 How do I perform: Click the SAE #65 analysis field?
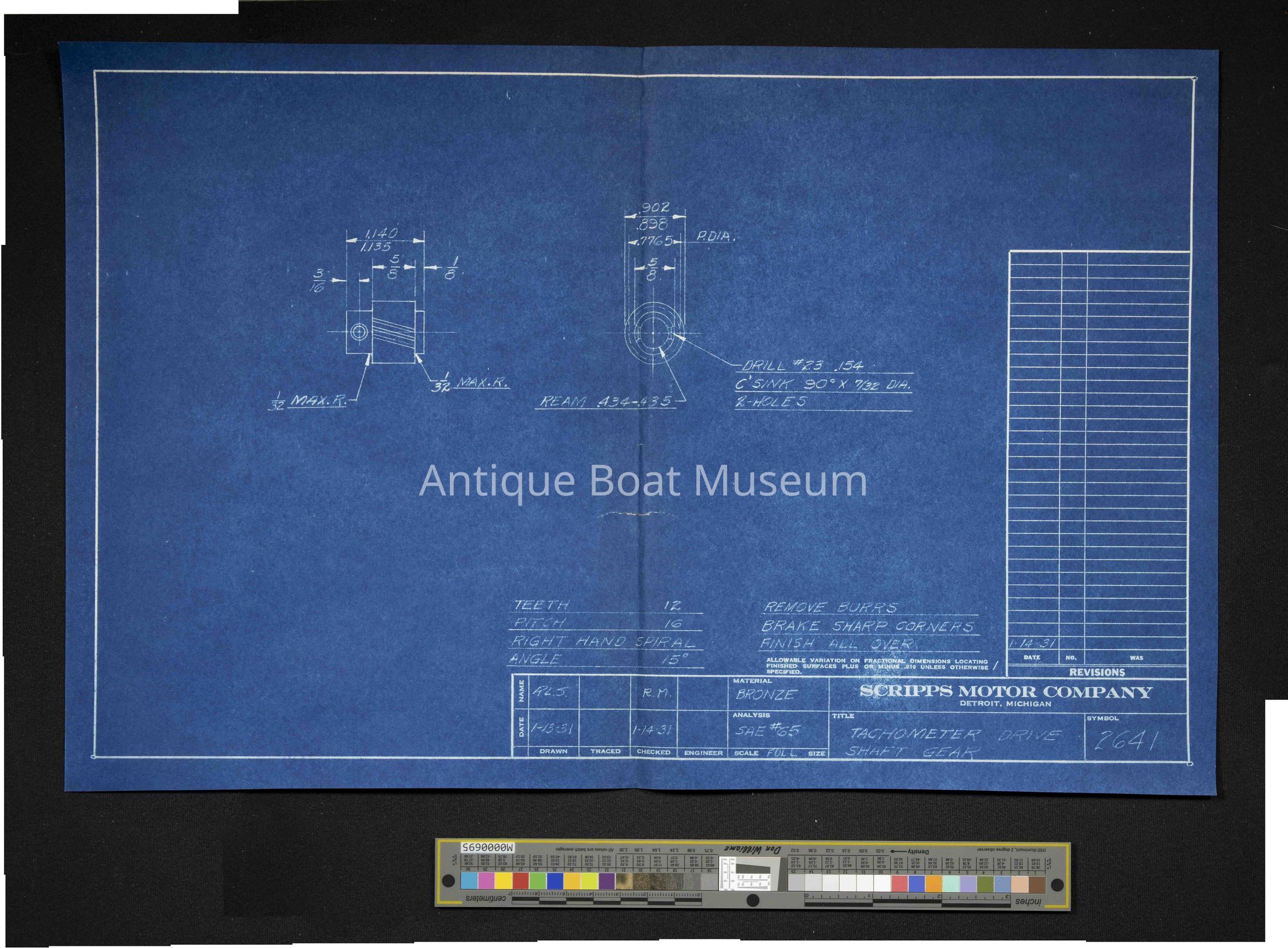pyautogui.click(x=768, y=730)
